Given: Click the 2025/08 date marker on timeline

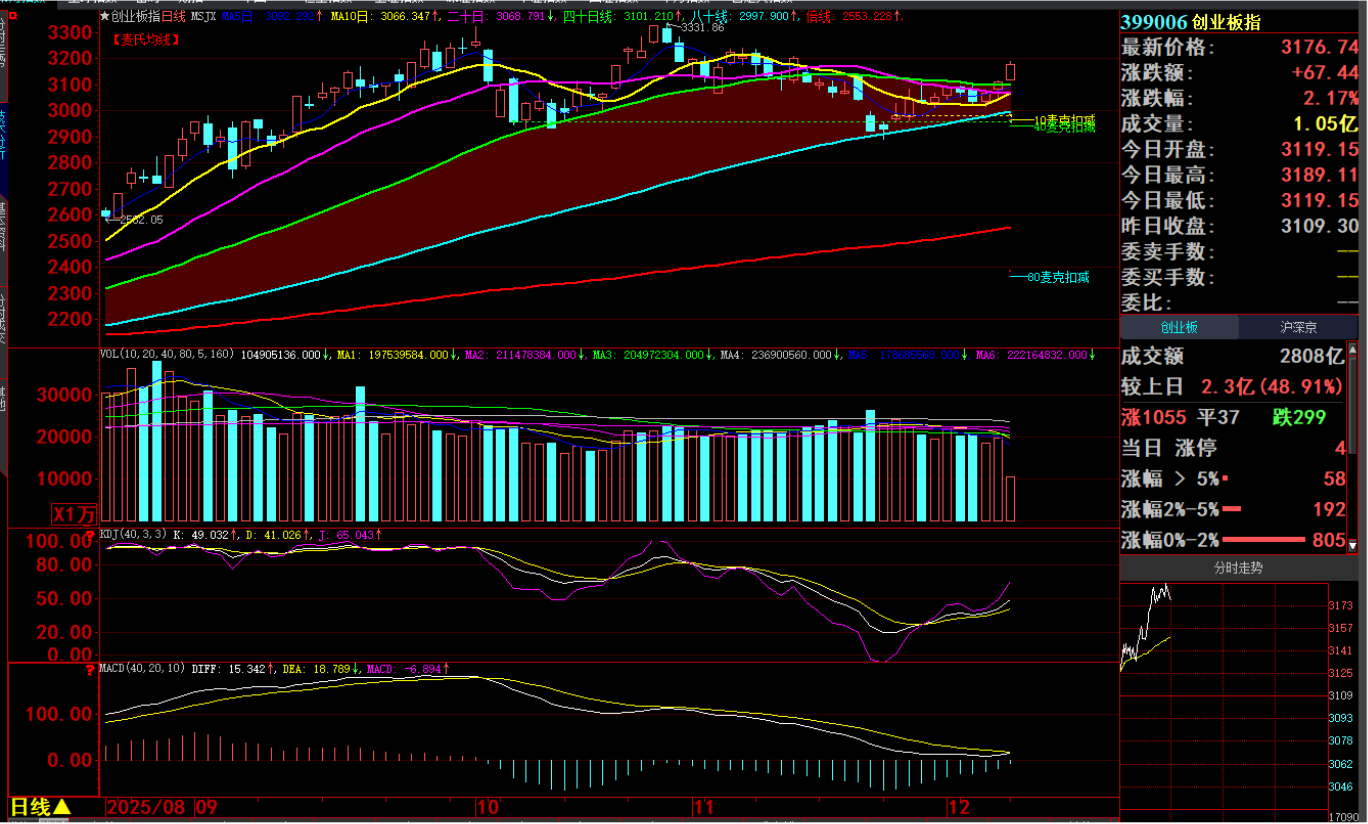Looking at the screenshot, I should coord(146,806).
